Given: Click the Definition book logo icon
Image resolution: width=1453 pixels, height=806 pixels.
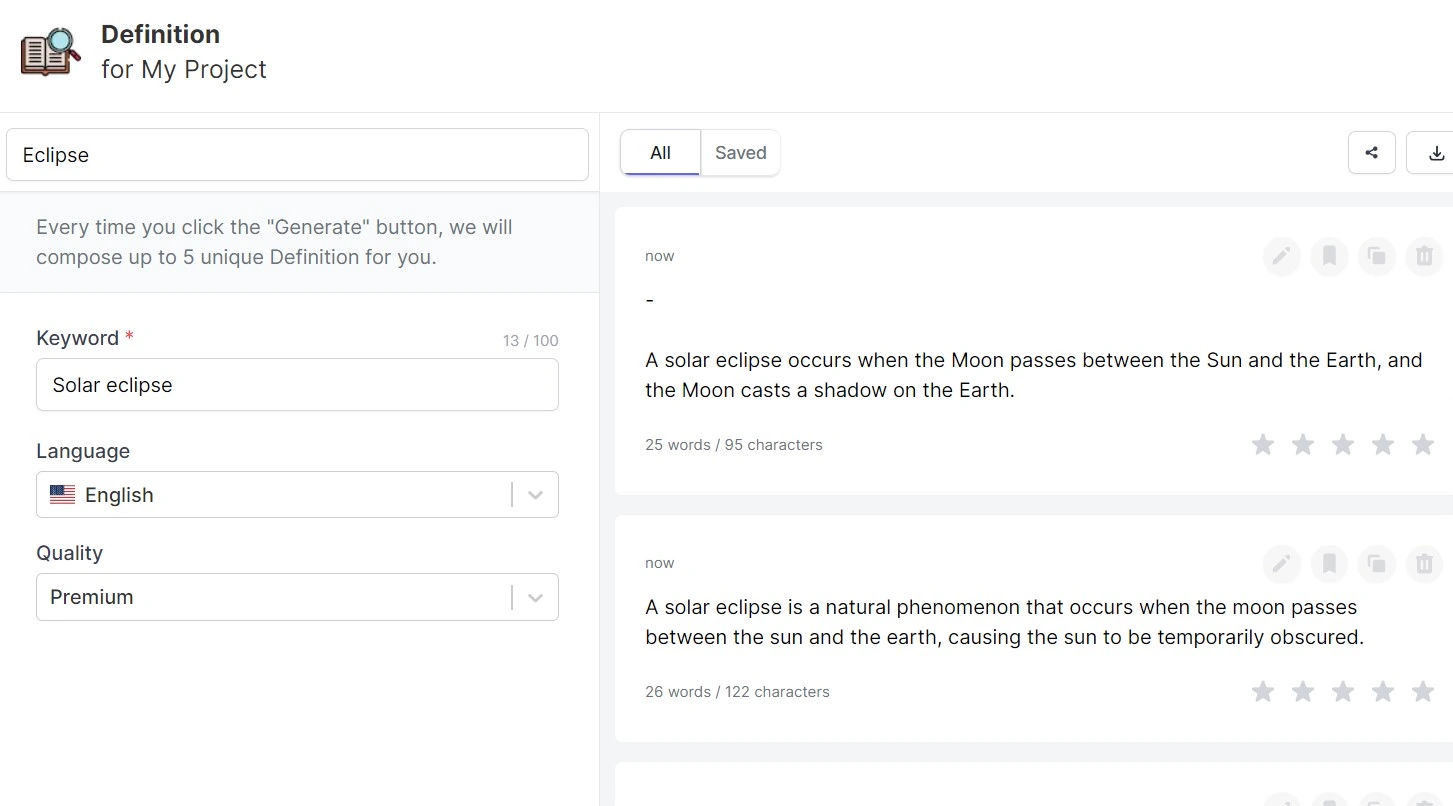Looking at the screenshot, I should point(50,52).
